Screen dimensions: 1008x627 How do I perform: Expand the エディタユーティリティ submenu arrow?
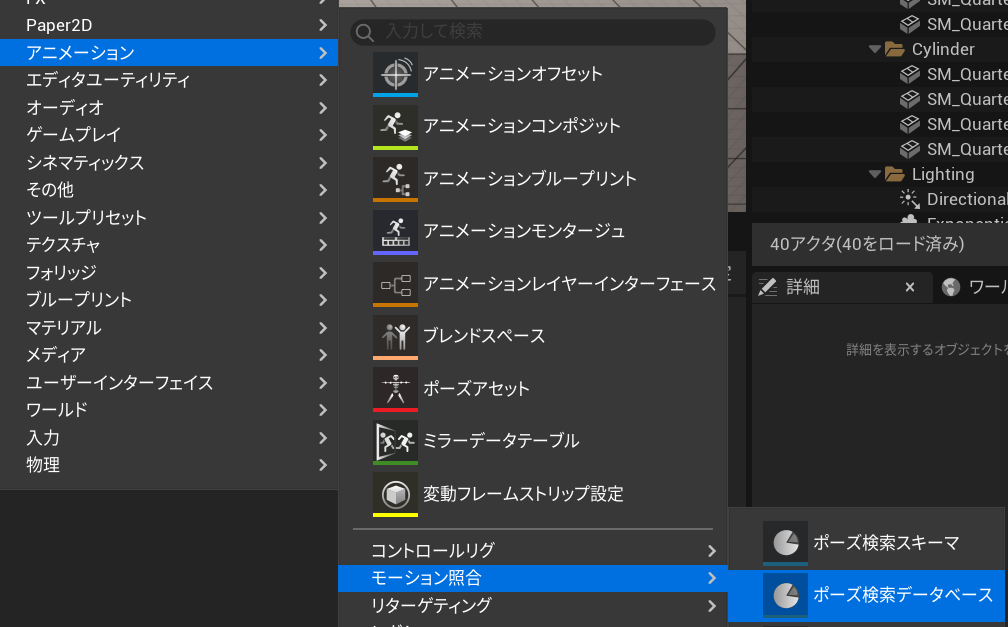(x=323, y=80)
